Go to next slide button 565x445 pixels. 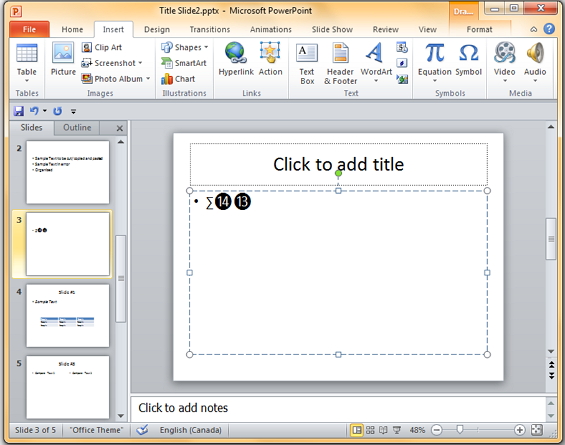click(551, 375)
